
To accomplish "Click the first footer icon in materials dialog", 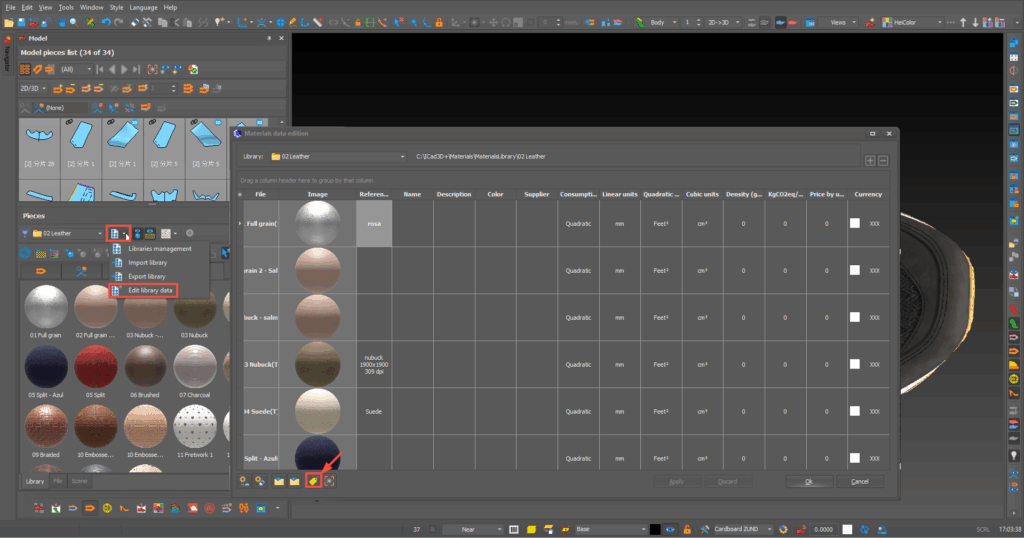I will [246, 481].
